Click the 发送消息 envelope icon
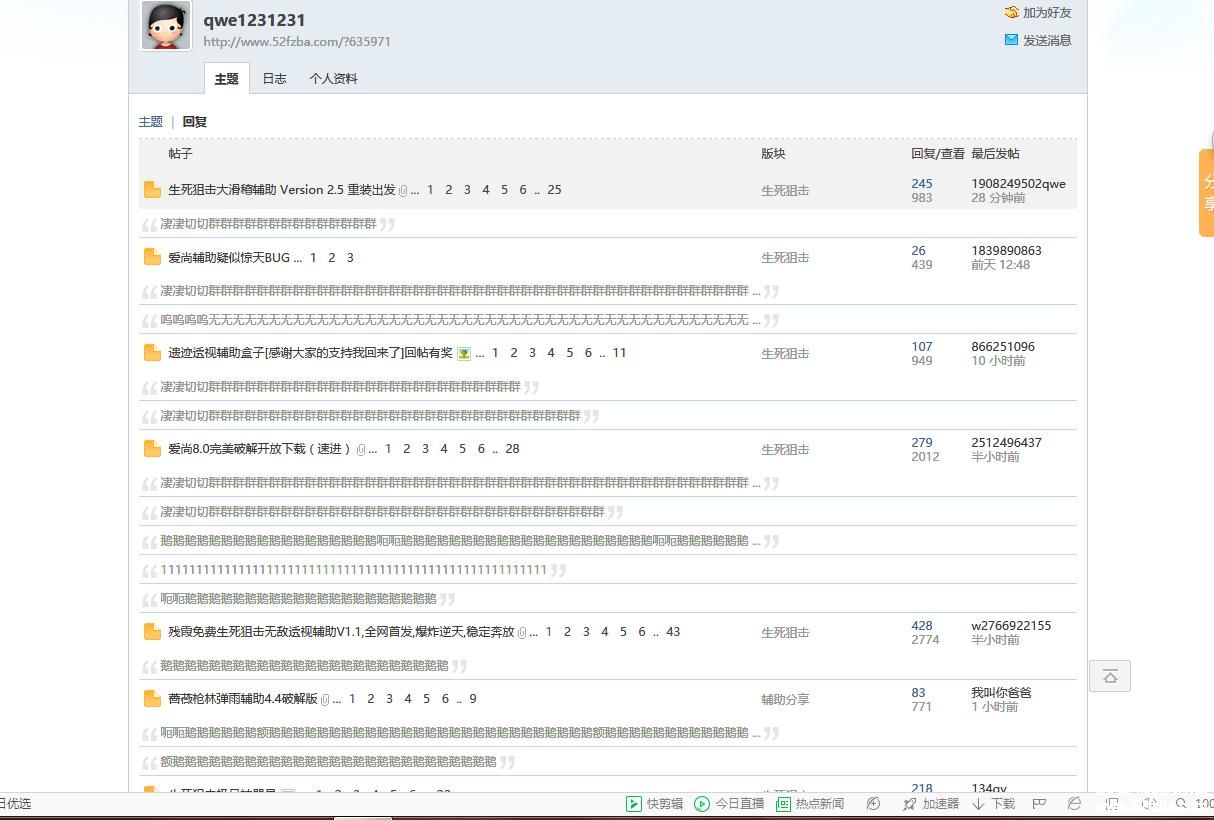The height and width of the screenshot is (820, 1214). pos(1011,40)
